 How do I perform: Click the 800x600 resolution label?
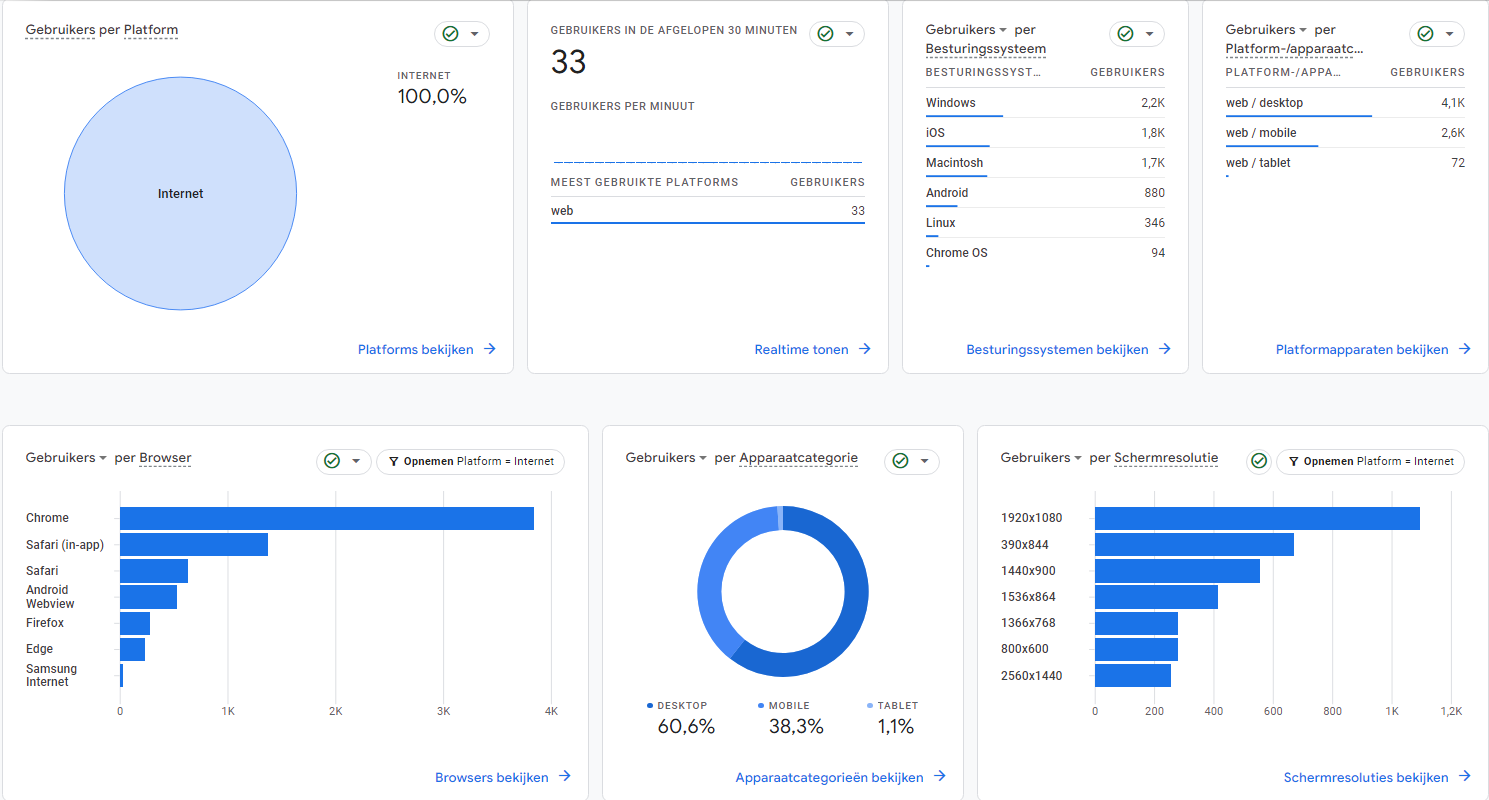(x=1025, y=649)
